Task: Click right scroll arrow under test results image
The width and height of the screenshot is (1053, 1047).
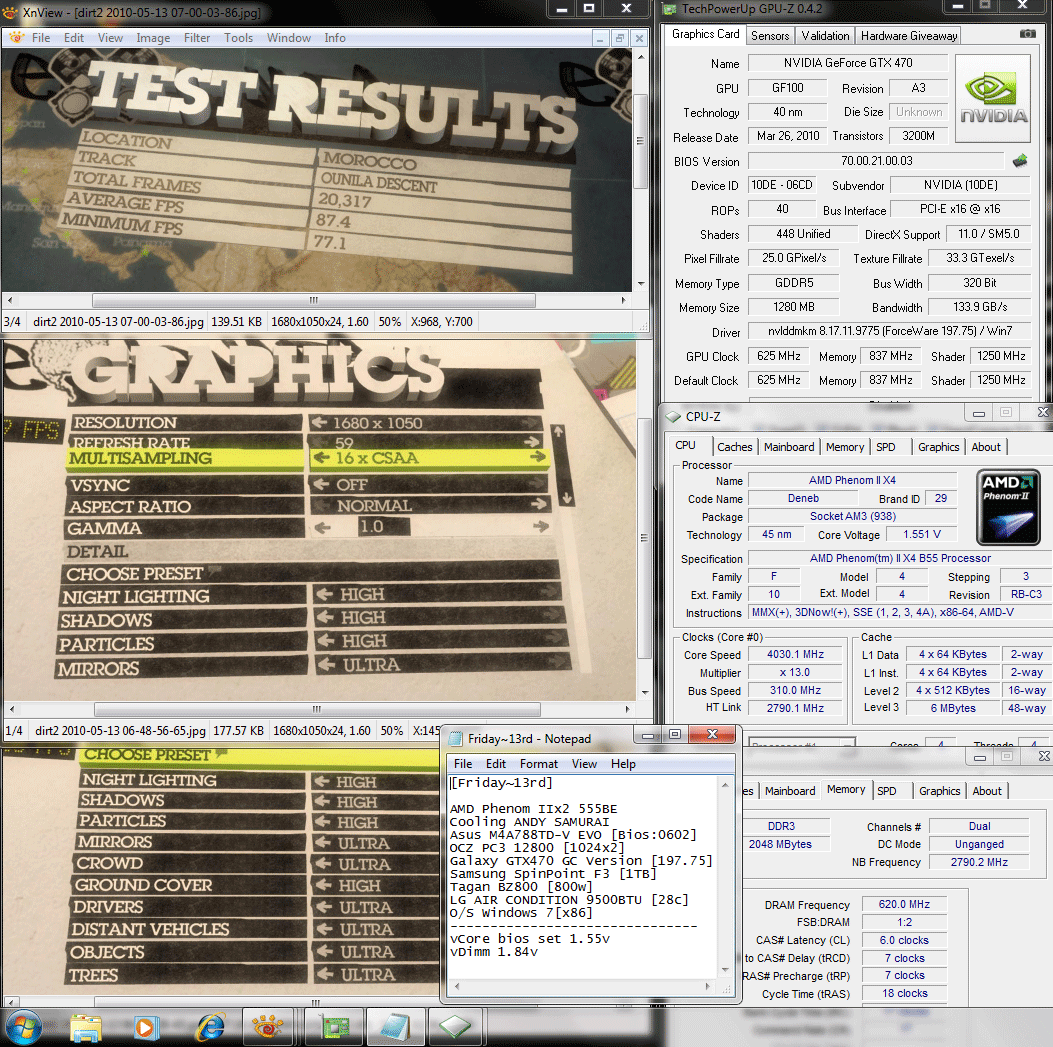Action: [x=624, y=300]
